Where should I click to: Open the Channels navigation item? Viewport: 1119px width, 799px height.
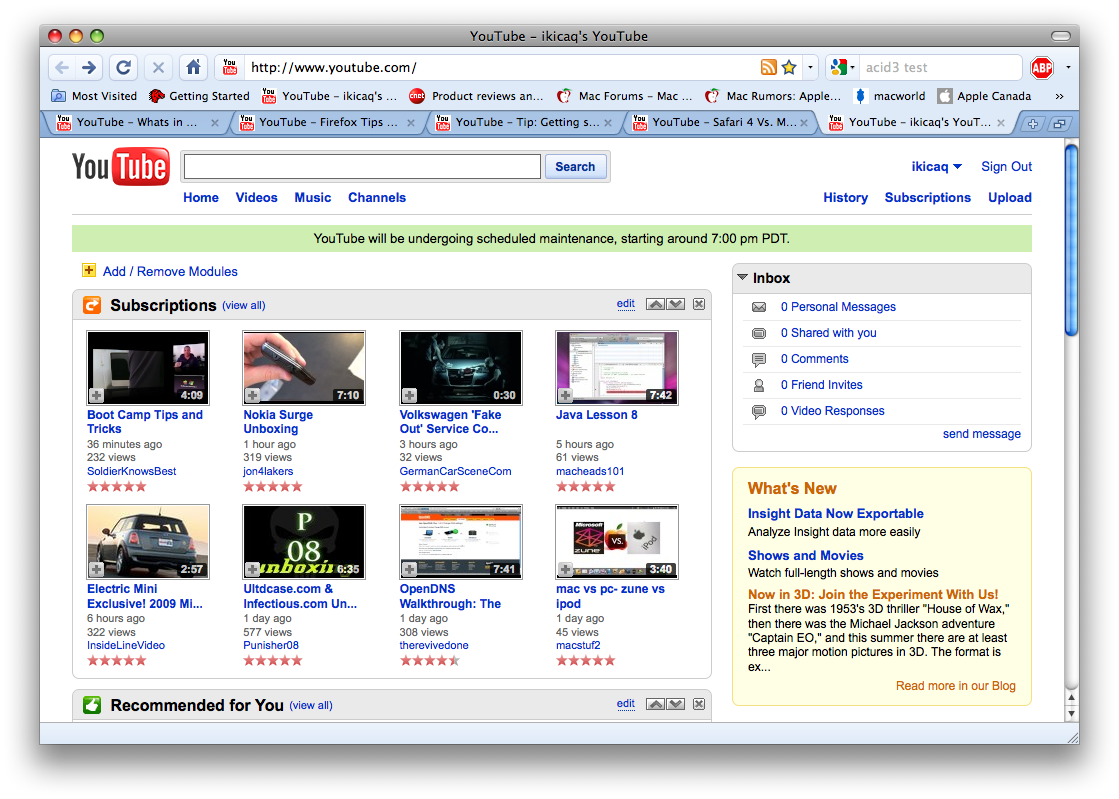pos(377,198)
